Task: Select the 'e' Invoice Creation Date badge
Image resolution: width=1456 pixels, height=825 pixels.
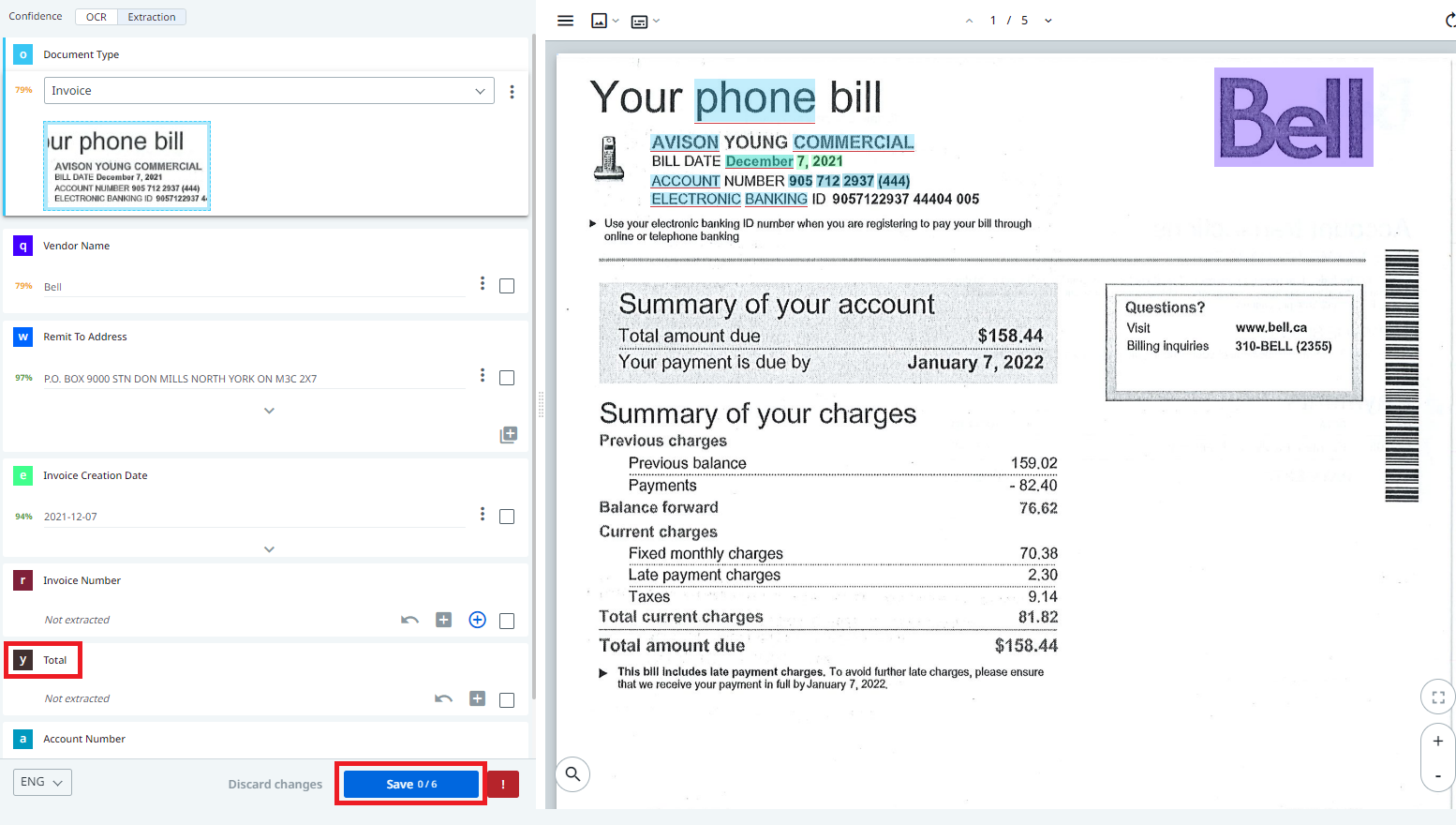Action: [x=23, y=475]
